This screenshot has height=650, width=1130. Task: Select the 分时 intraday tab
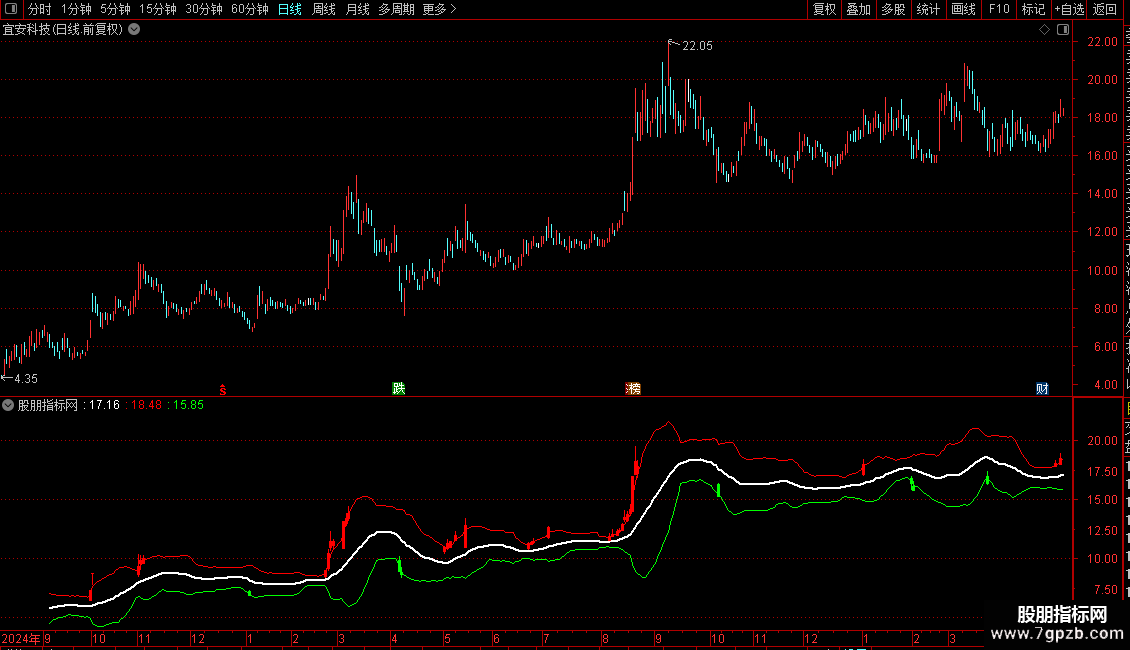click(x=40, y=9)
